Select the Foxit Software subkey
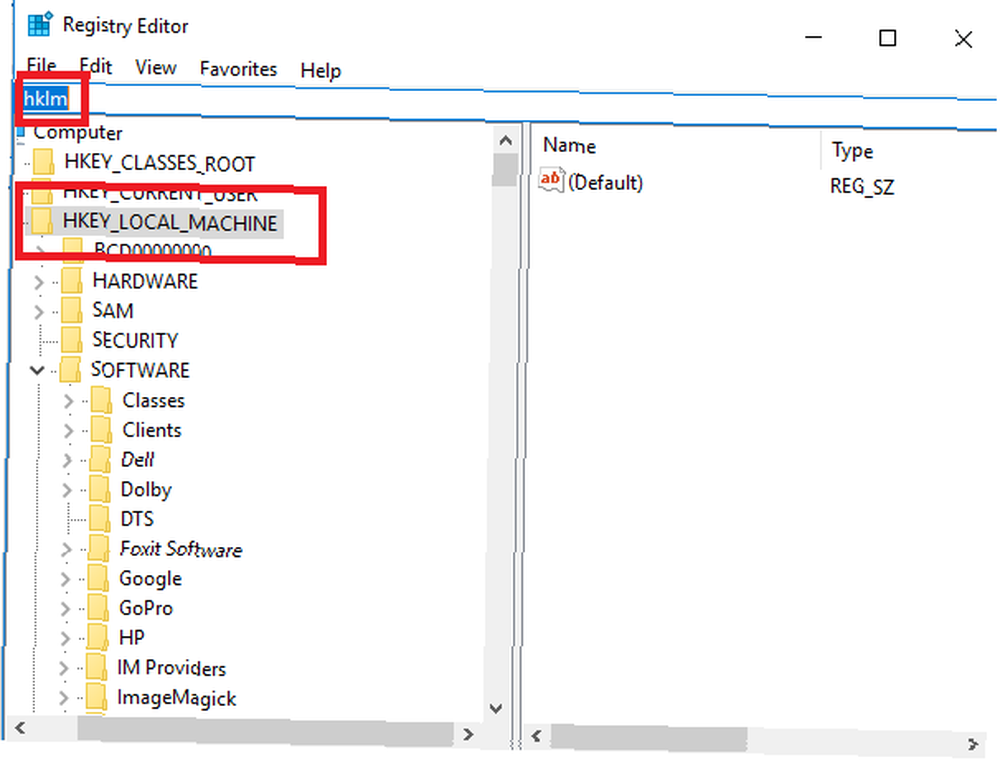The width and height of the screenshot is (1000, 760). coord(181,549)
